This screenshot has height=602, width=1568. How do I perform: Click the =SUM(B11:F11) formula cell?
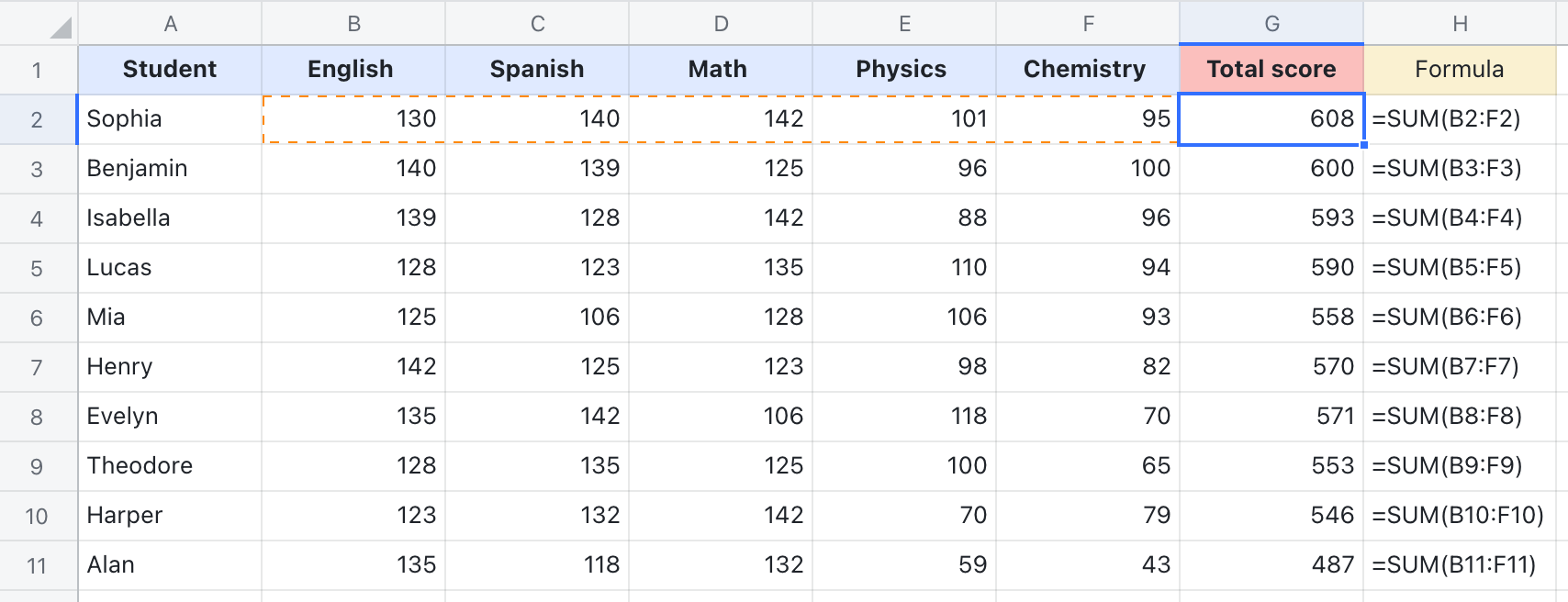(x=1460, y=565)
